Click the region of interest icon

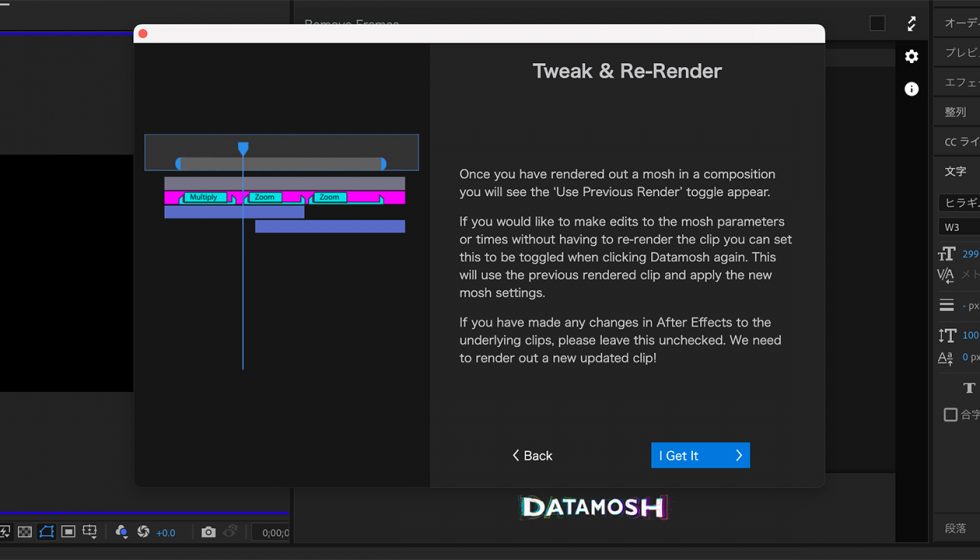[68, 532]
